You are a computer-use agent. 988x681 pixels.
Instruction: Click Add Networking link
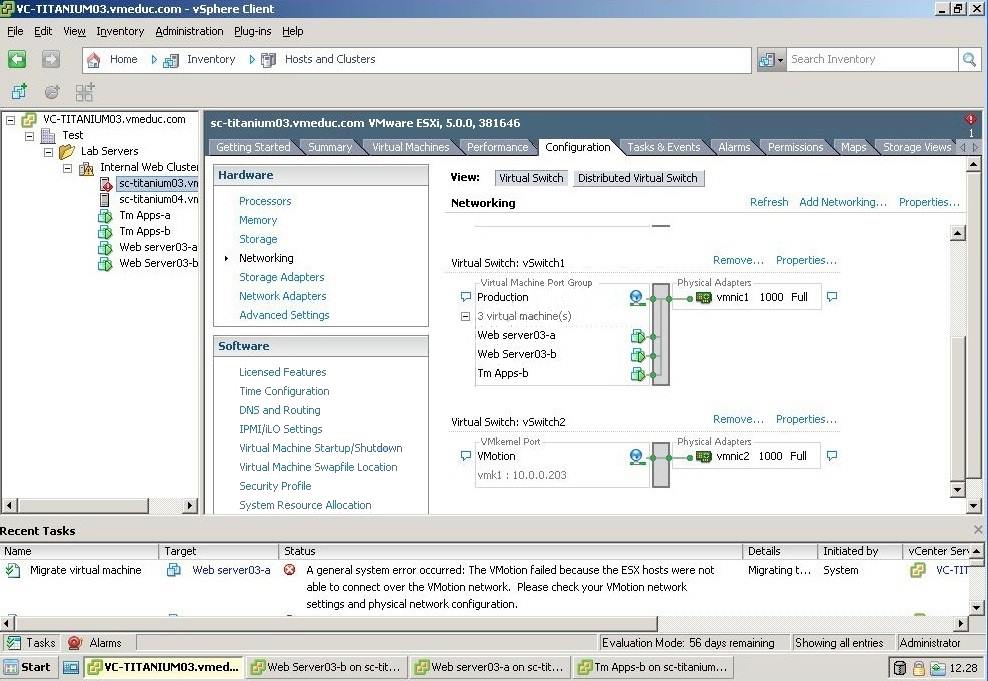pyautogui.click(x=842, y=202)
